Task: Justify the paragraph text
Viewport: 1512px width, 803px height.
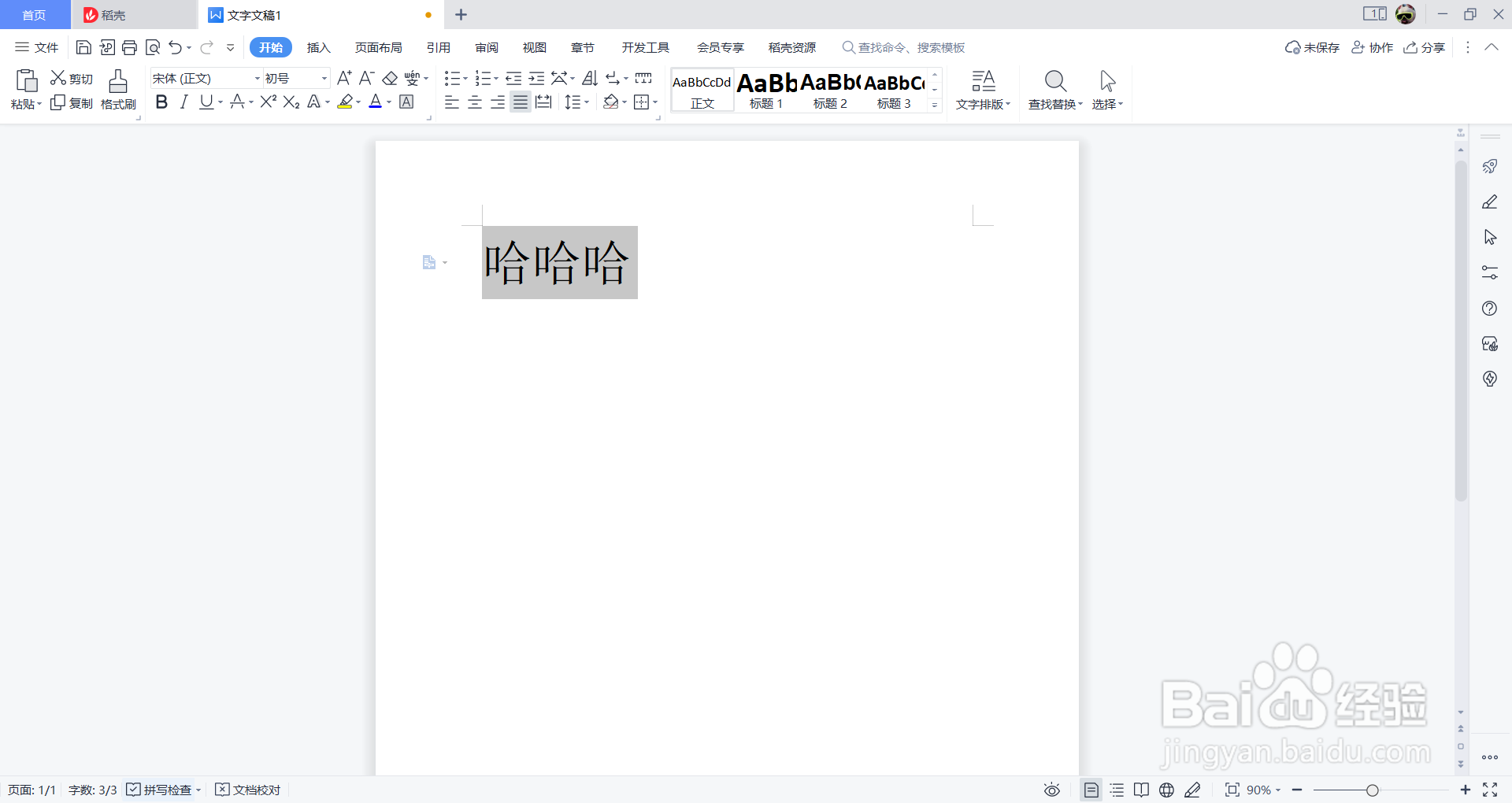Action: (521, 102)
